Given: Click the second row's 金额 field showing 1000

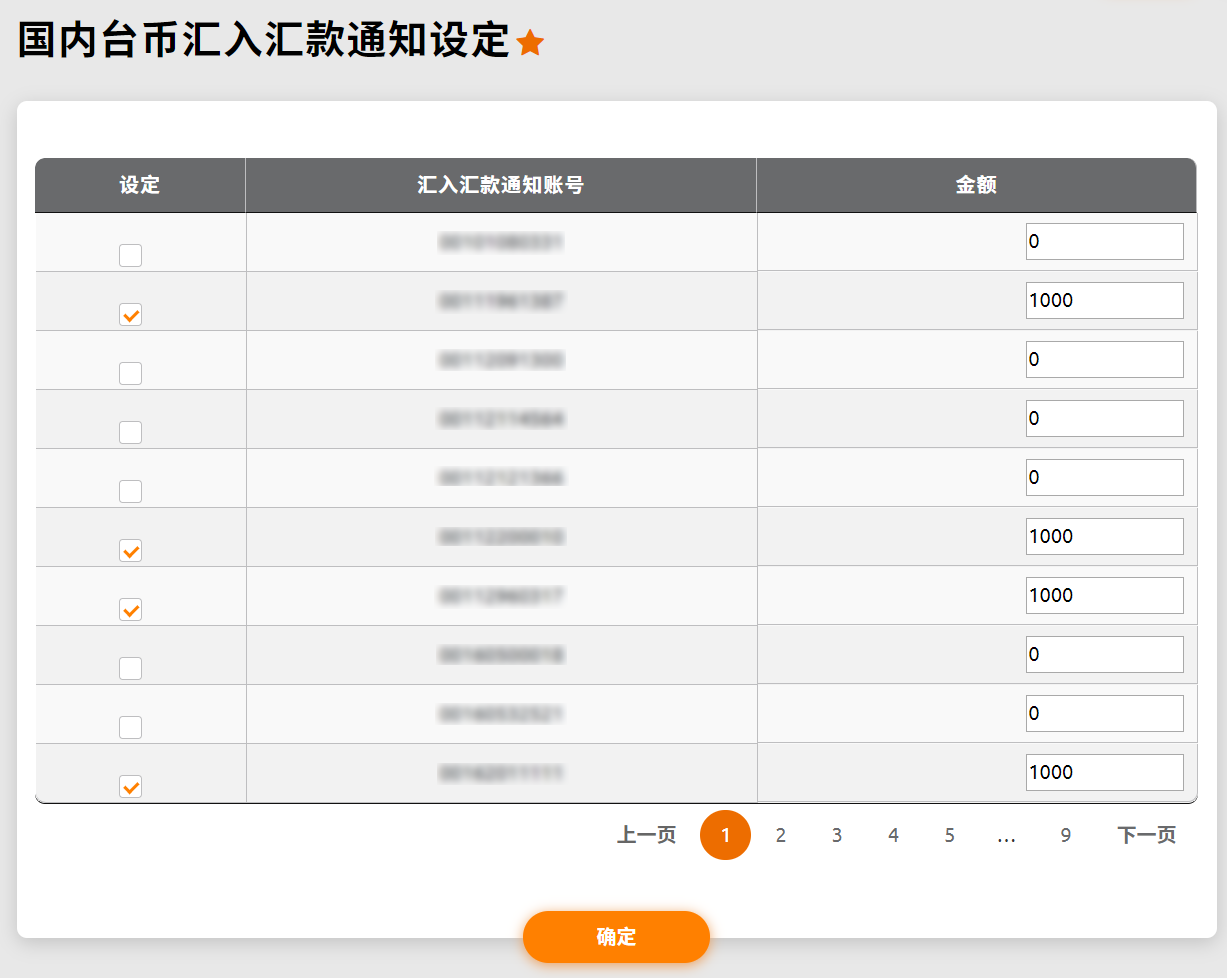Looking at the screenshot, I should point(1104,300).
